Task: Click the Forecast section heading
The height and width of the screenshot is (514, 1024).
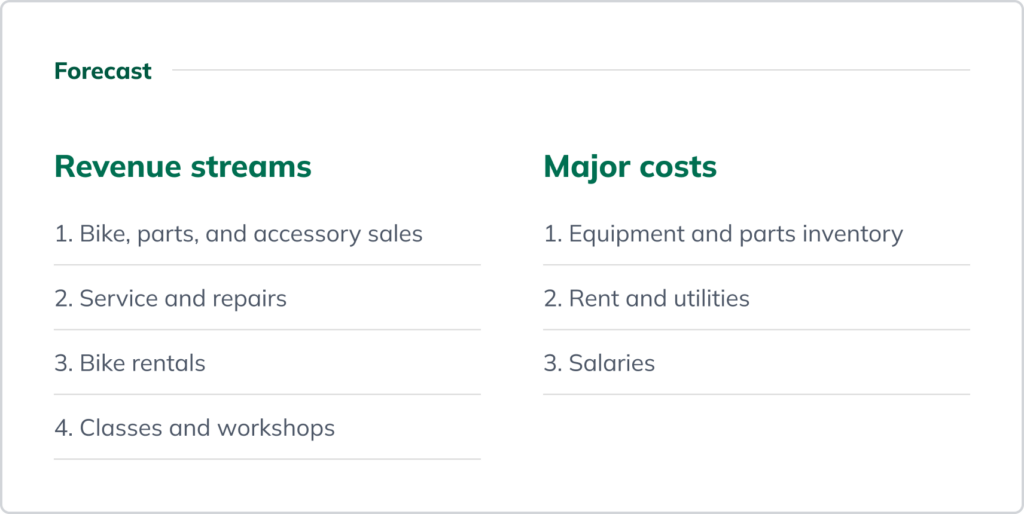Action: (x=103, y=71)
